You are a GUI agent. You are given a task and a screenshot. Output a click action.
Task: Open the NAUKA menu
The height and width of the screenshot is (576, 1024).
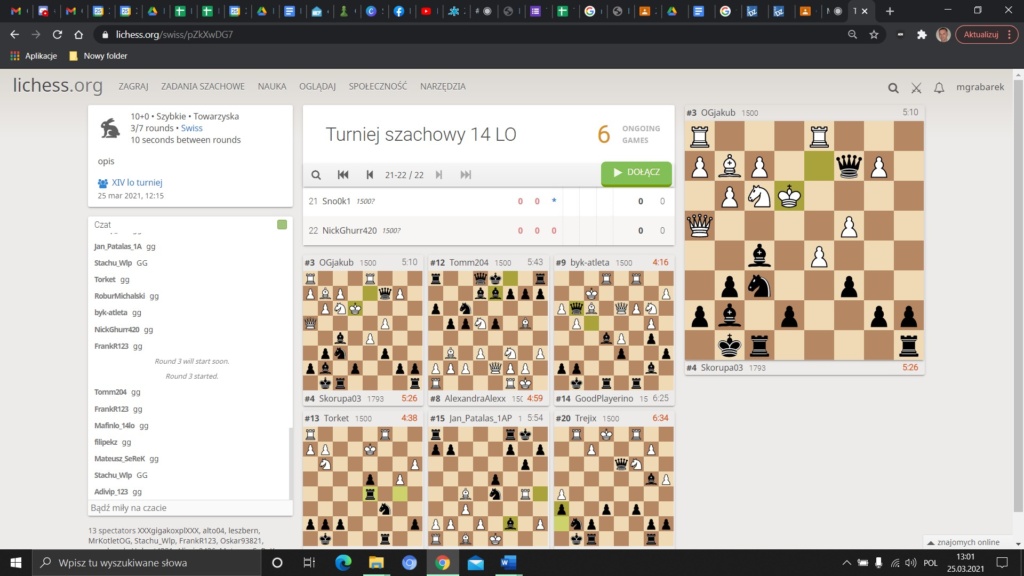(x=271, y=87)
